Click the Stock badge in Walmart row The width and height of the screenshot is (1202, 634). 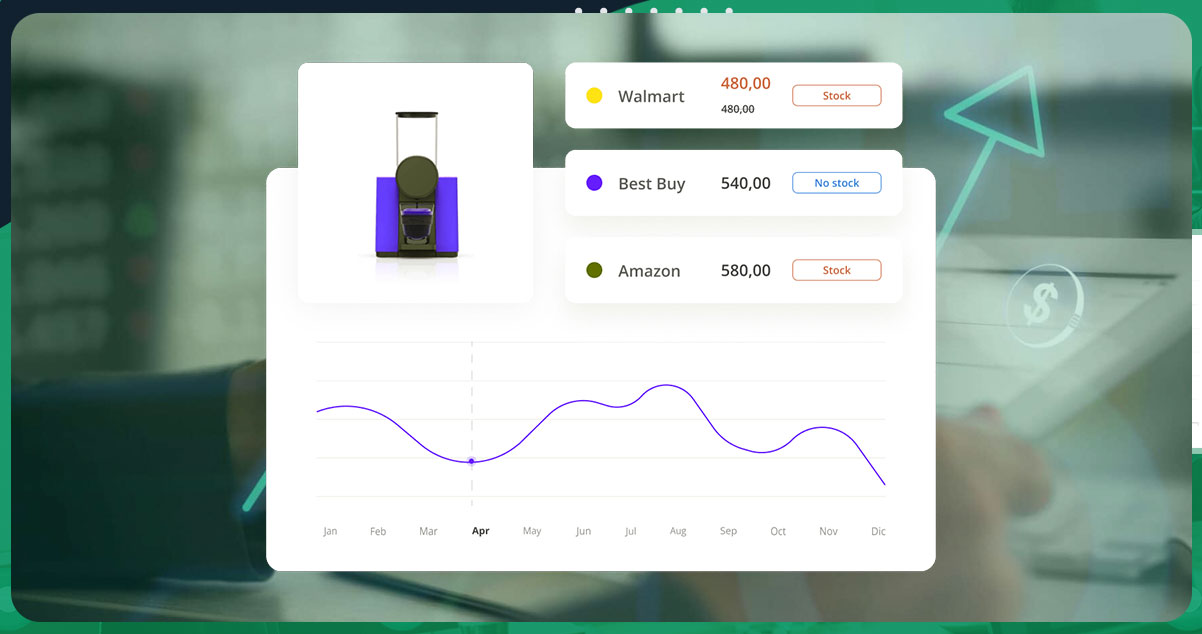[x=837, y=96]
